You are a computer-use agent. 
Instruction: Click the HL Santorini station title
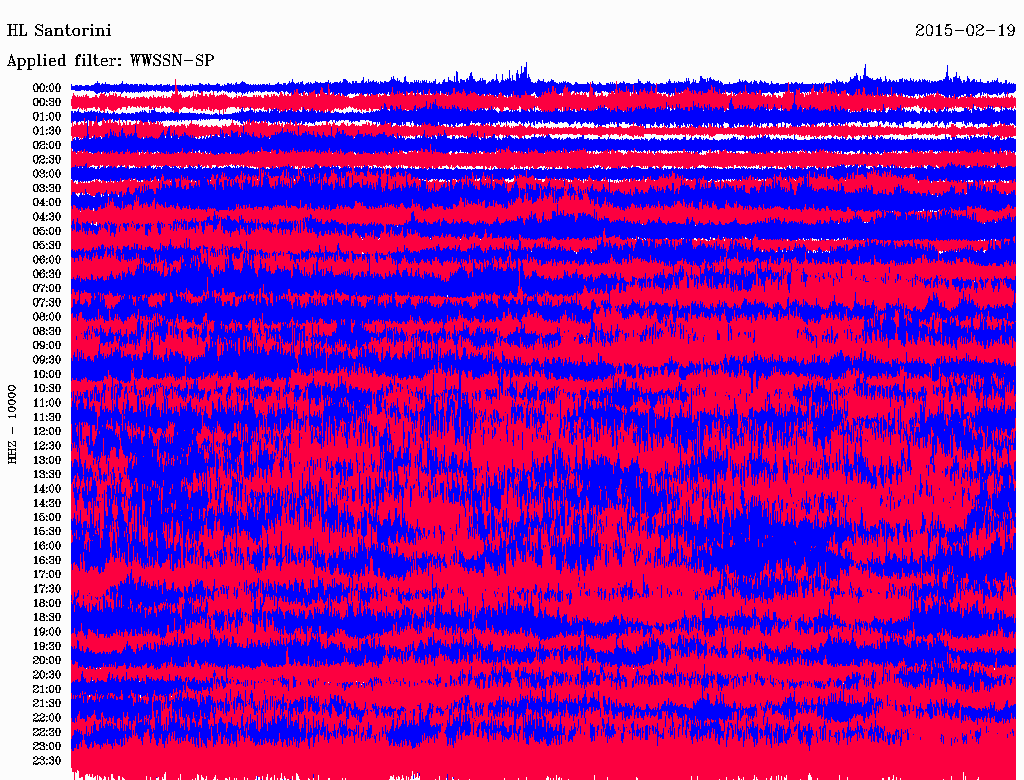(x=59, y=31)
